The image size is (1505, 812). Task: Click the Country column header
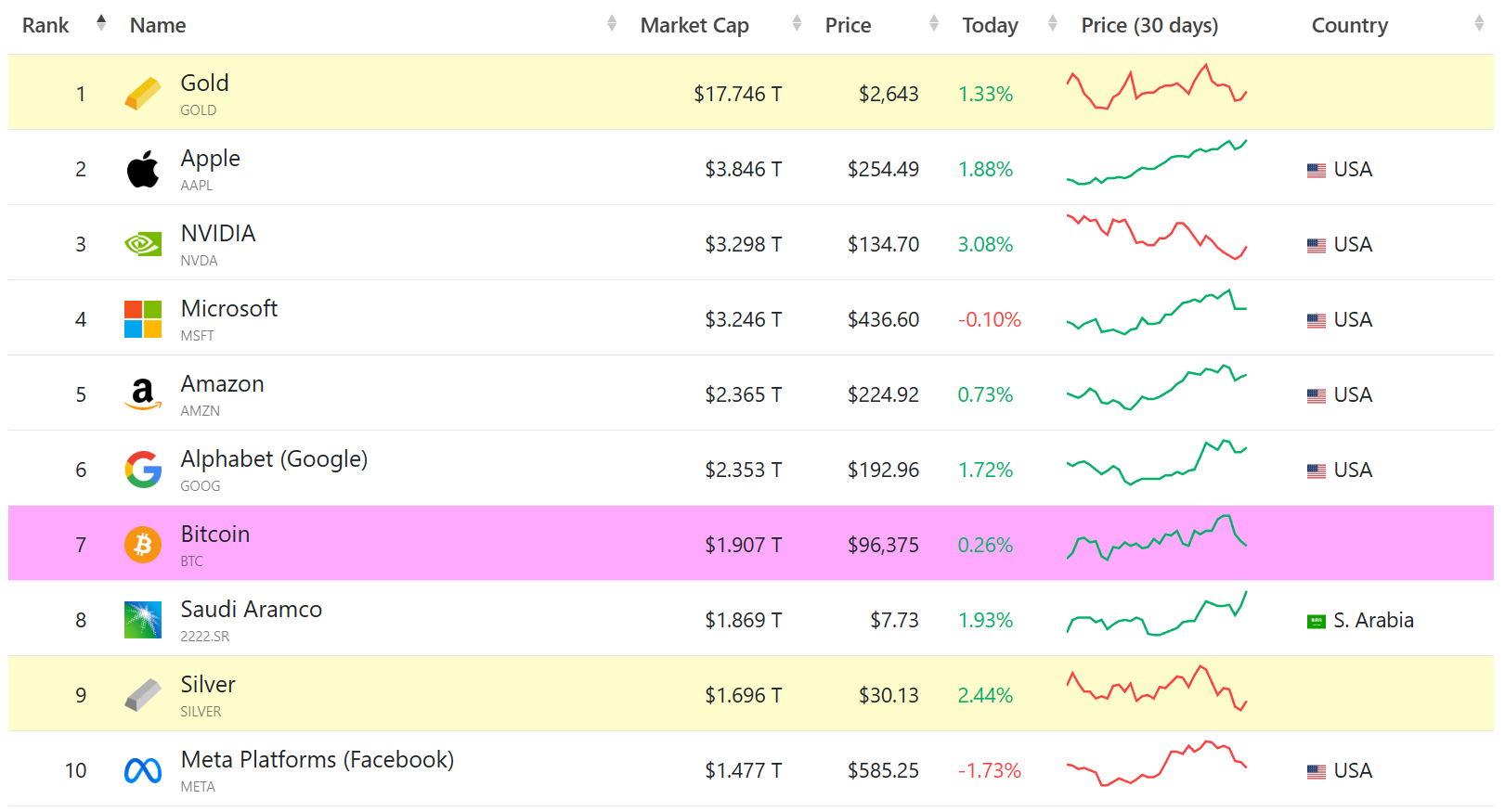(x=1350, y=25)
